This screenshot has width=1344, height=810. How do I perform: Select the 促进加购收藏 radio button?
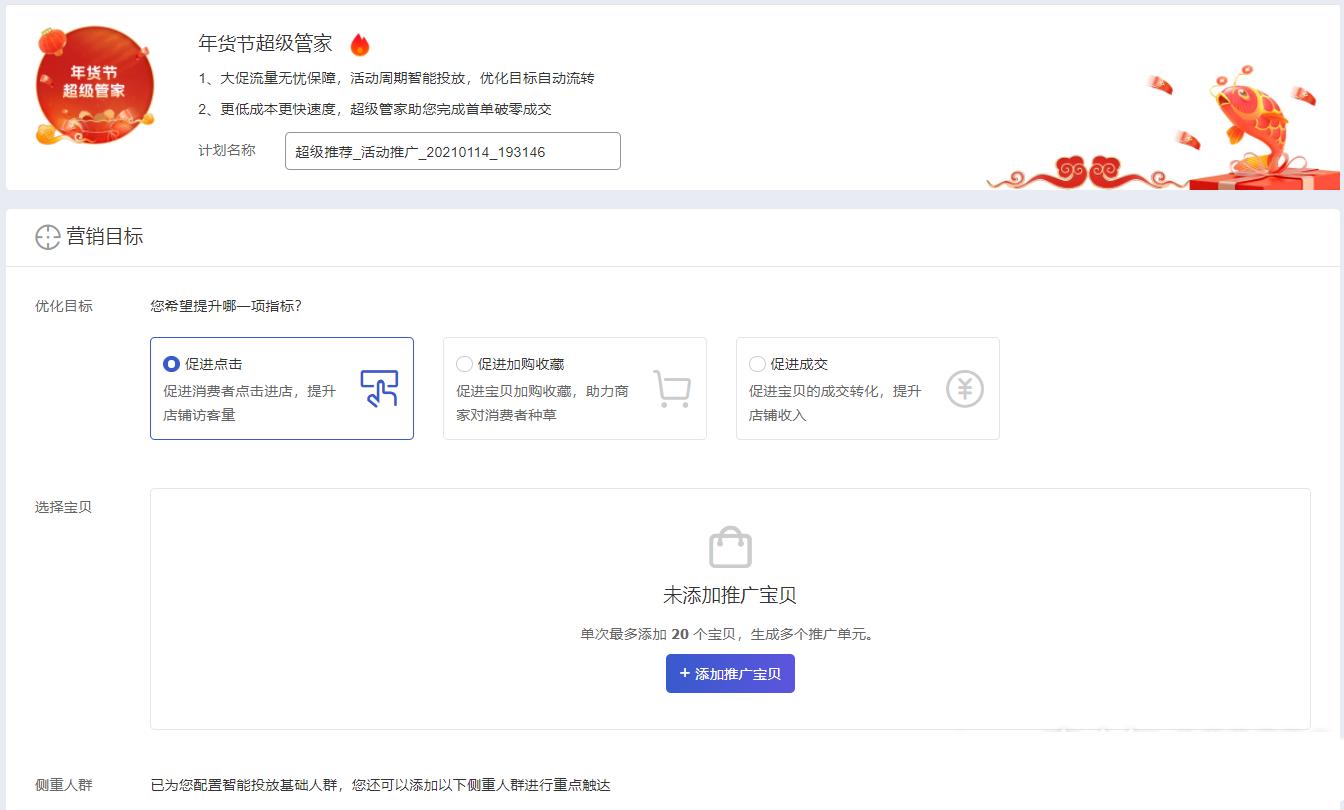pyautogui.click(x=464, y=364)
